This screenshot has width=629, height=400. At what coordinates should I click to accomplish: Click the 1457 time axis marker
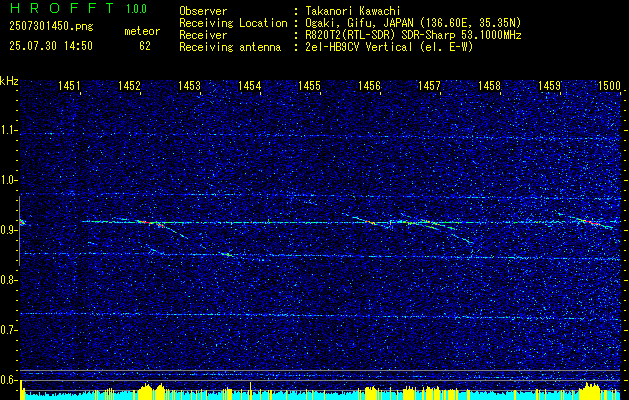point(429,85)
